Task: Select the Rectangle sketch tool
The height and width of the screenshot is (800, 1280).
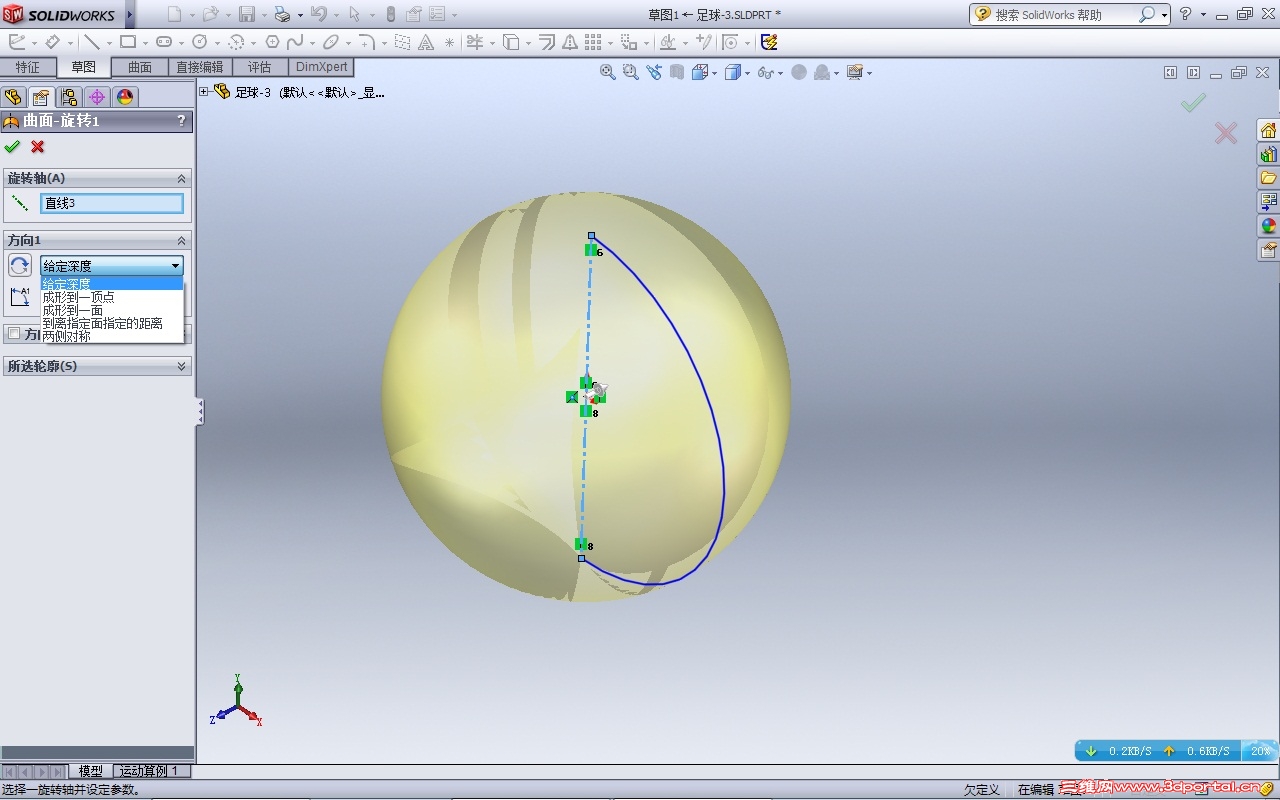Action: [x=128, y=42]
